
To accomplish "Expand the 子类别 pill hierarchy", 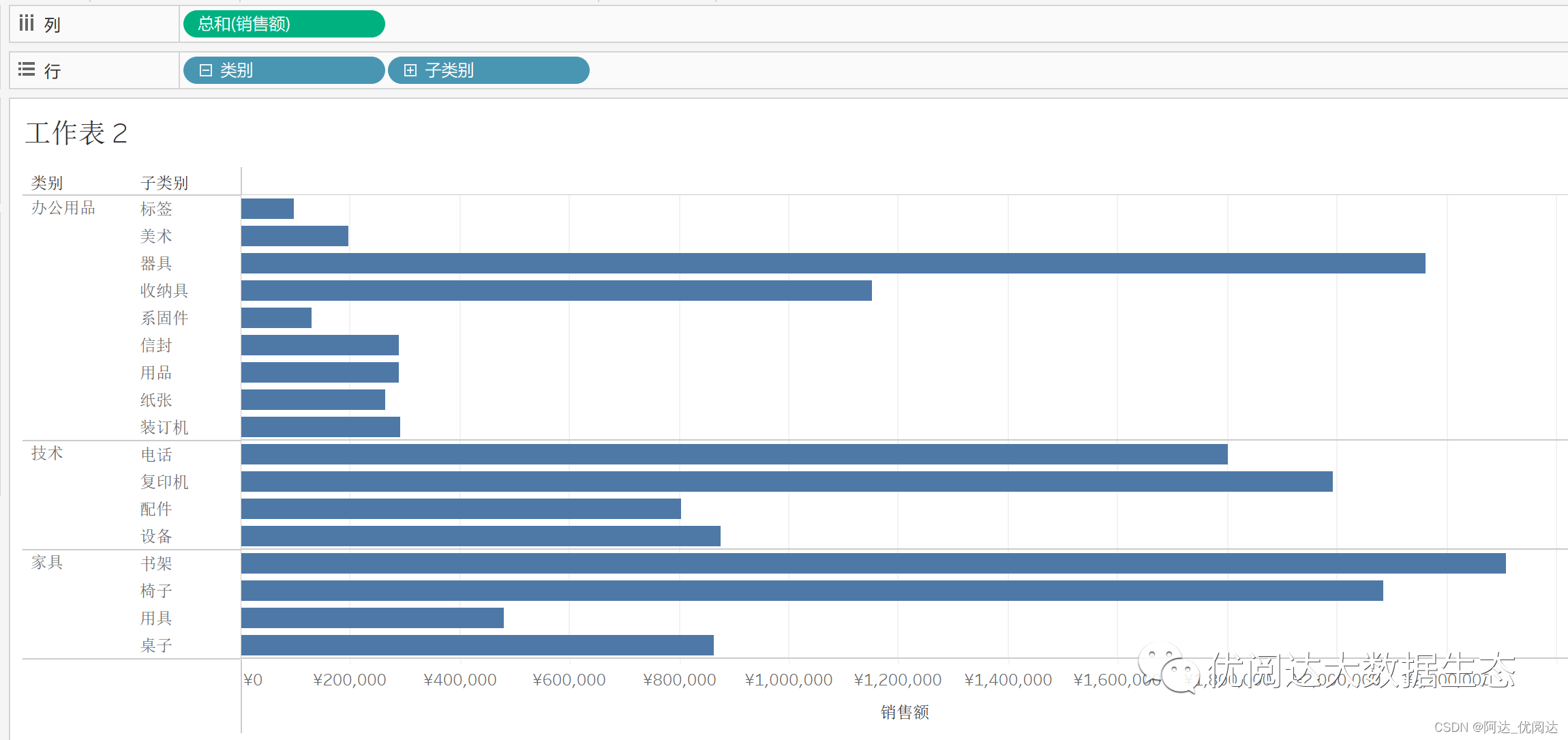I will (x=410, y=70).
